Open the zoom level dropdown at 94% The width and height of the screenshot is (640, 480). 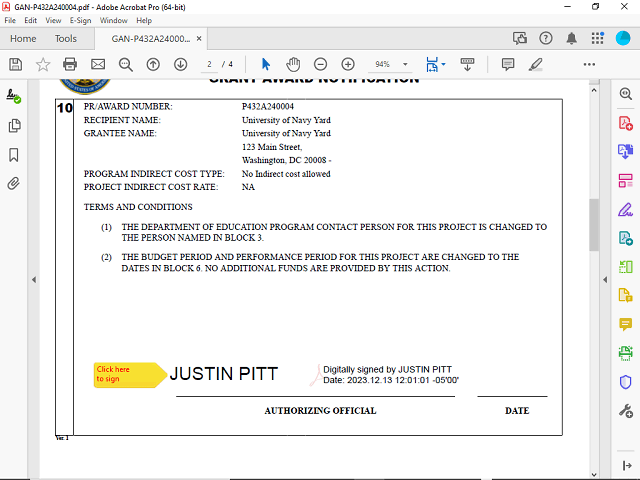pyautogui.click(x=405, y=64)
